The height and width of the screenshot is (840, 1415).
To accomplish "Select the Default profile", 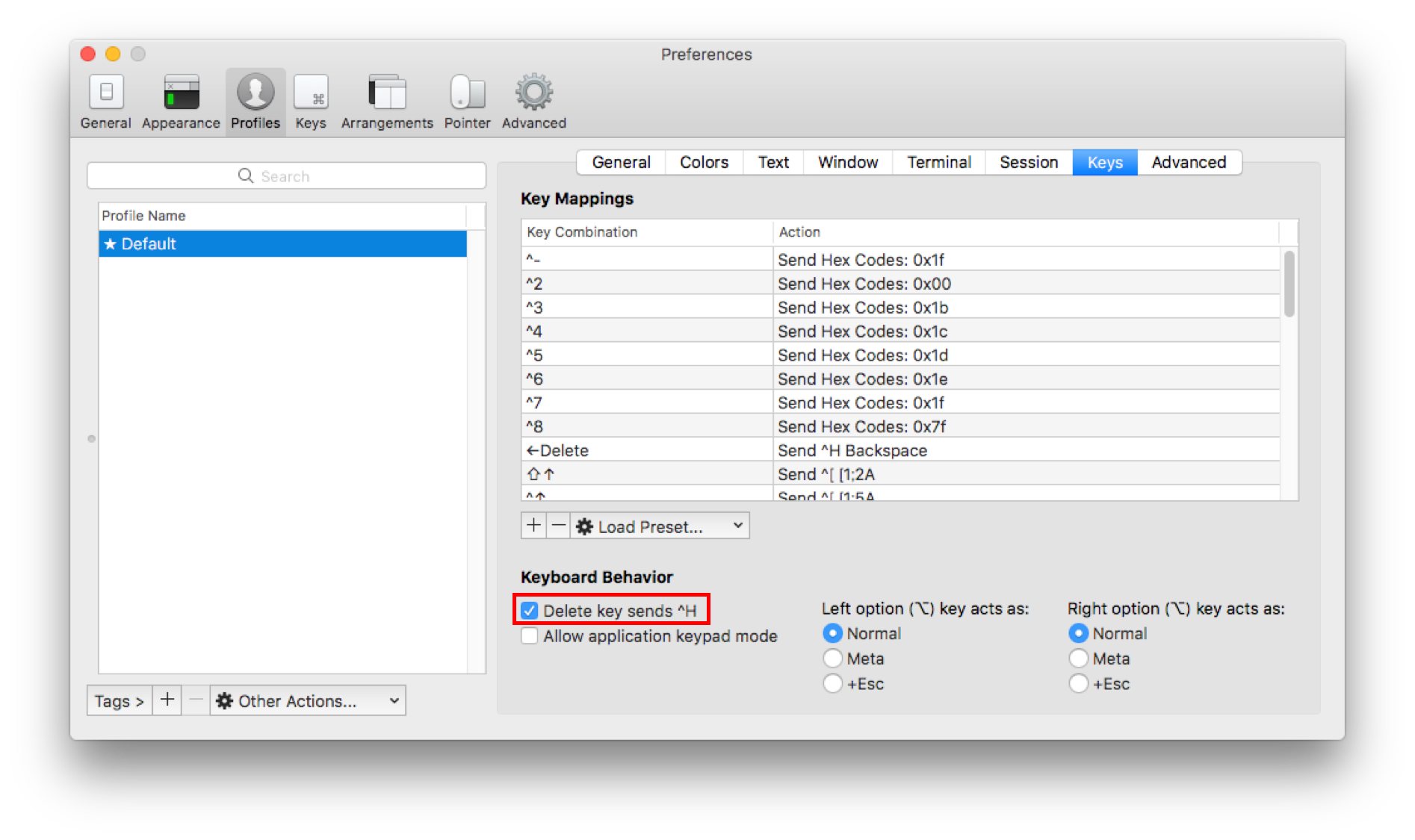I will click(x=148, y=243).
